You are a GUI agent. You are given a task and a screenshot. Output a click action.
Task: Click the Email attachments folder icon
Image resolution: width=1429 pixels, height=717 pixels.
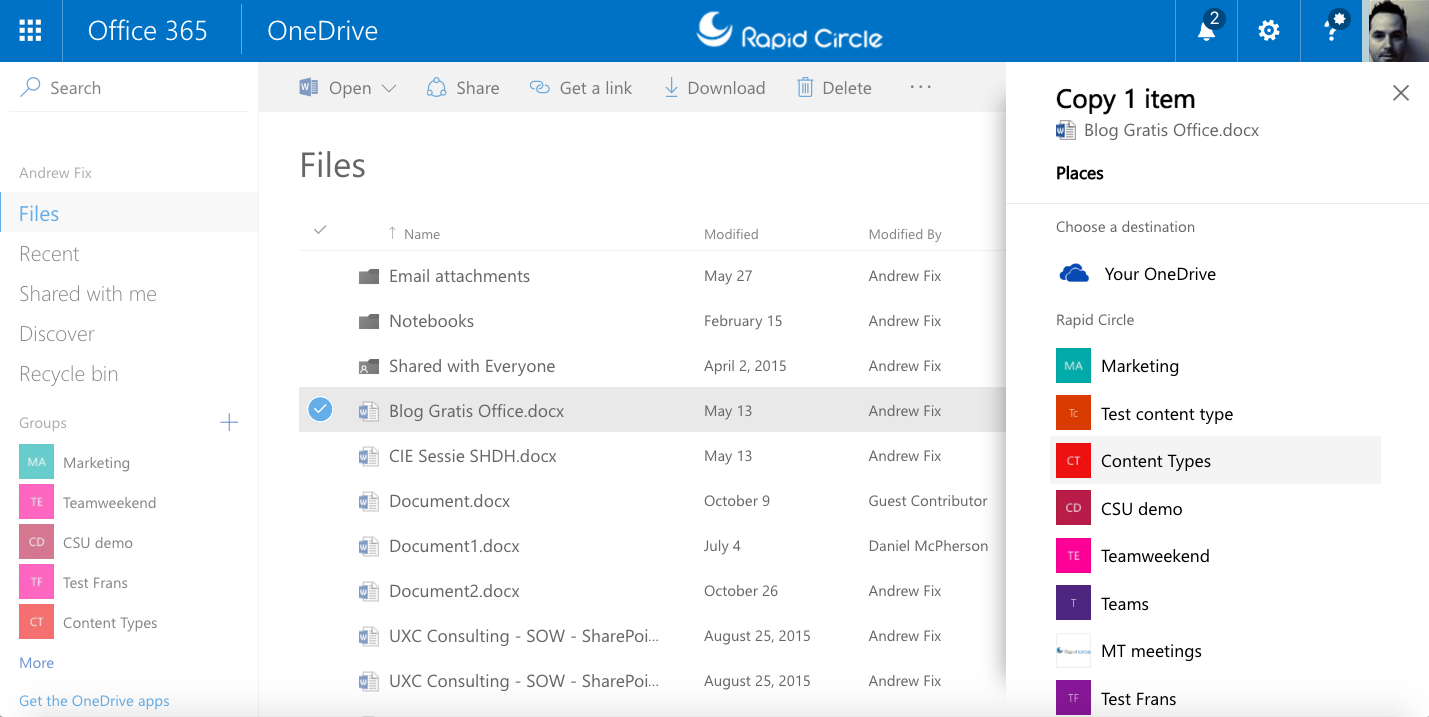[369, 276]
